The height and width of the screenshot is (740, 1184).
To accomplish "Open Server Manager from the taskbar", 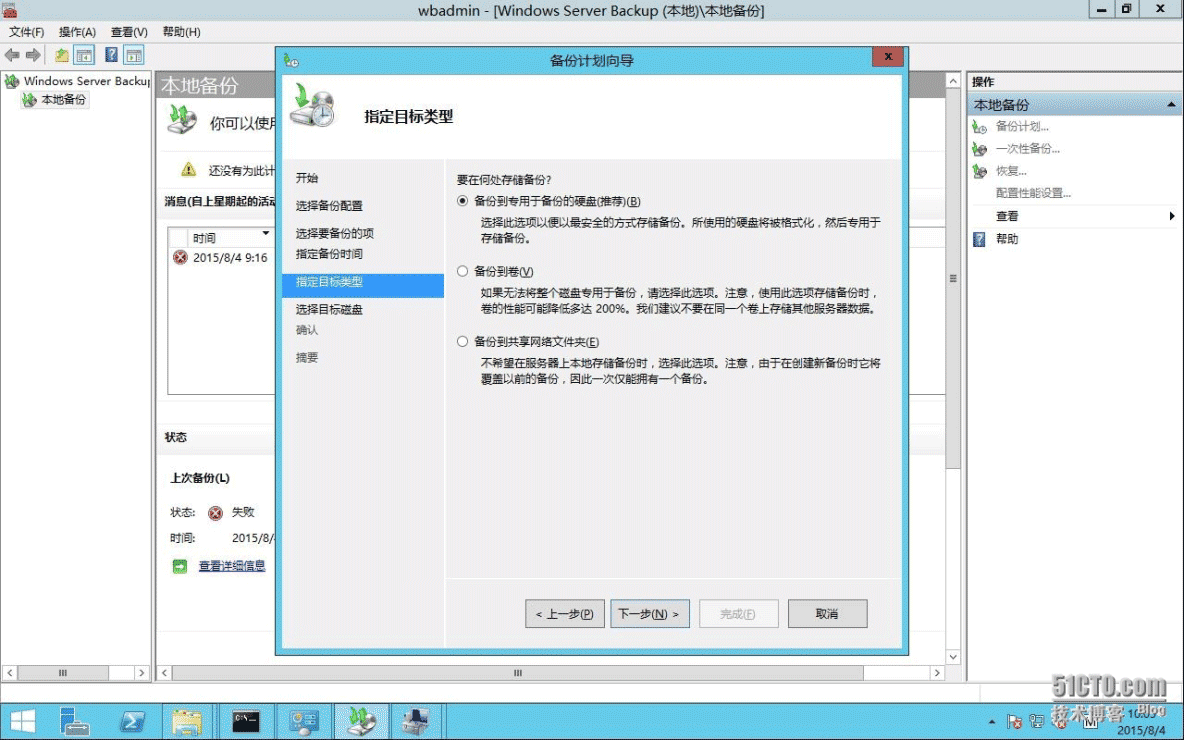I will [x=75, y=721].
